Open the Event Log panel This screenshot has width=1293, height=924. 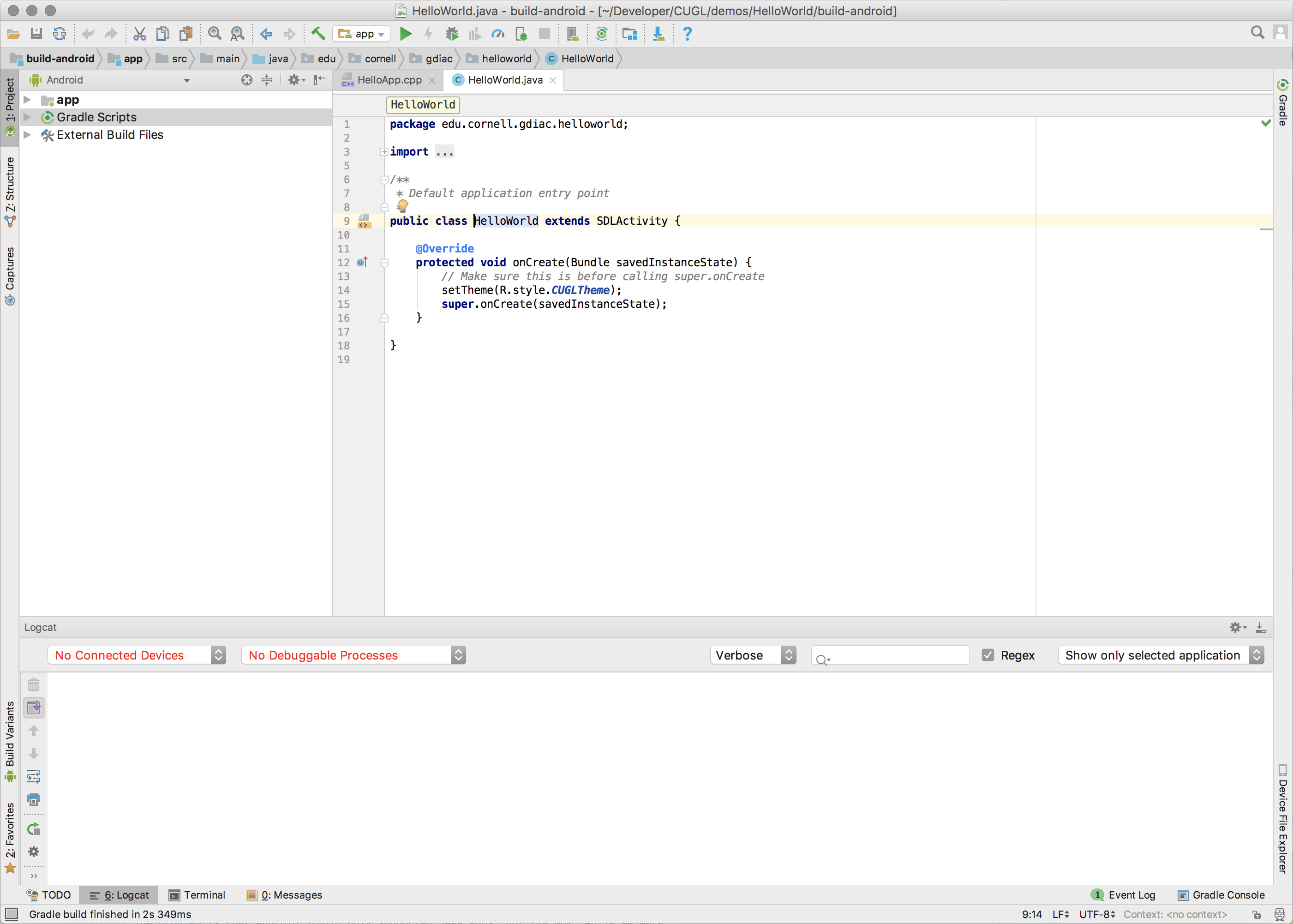[1124, 895]
